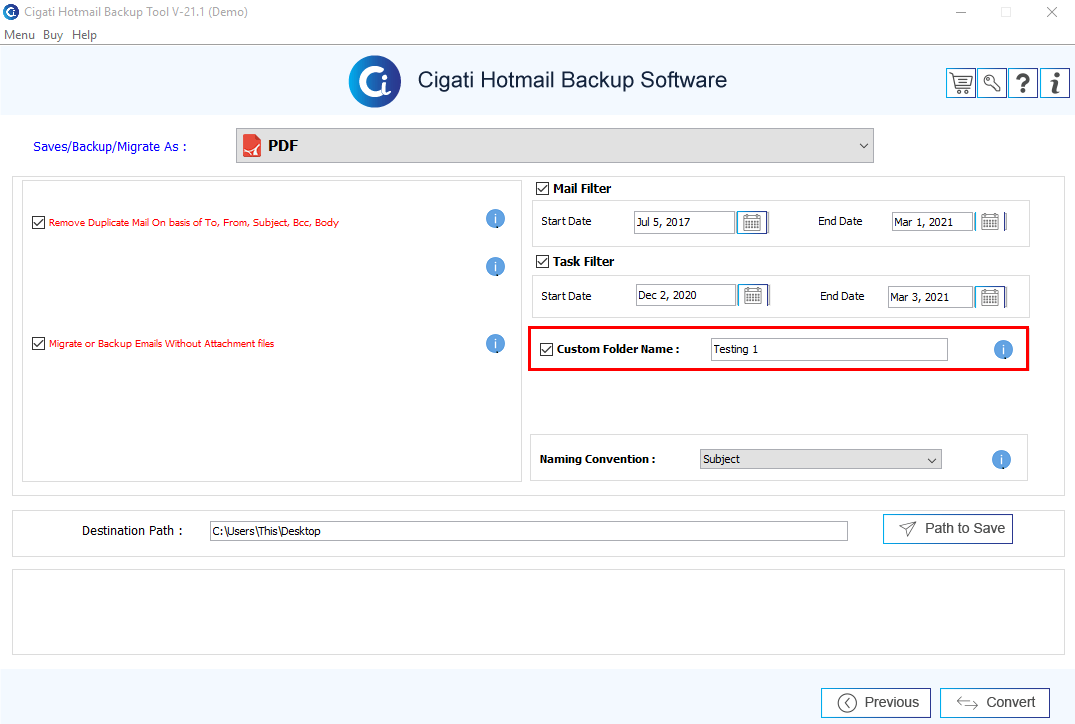Viewport: 1075px width, 724px height.
Task: Open the Buy menu
Action: point(53,35)
